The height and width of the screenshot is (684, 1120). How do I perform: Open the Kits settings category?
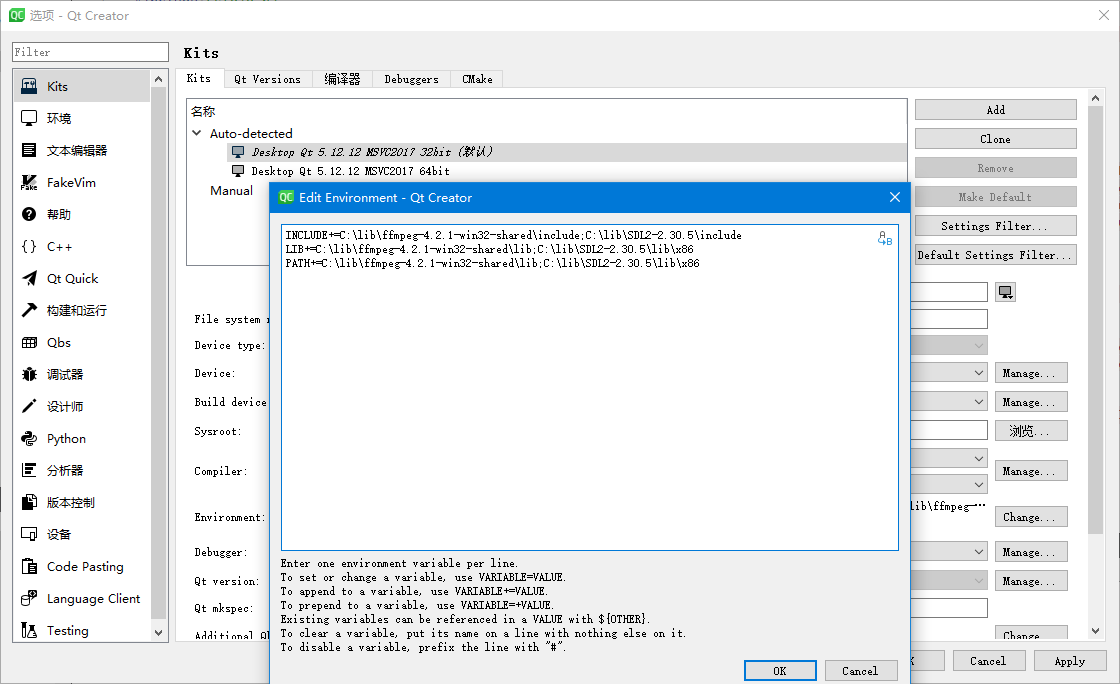pyautogui.click(x=81, y=86)
